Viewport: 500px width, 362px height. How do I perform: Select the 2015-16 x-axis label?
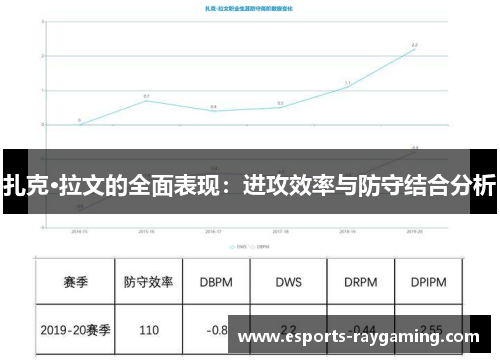(x=146, y=231)
